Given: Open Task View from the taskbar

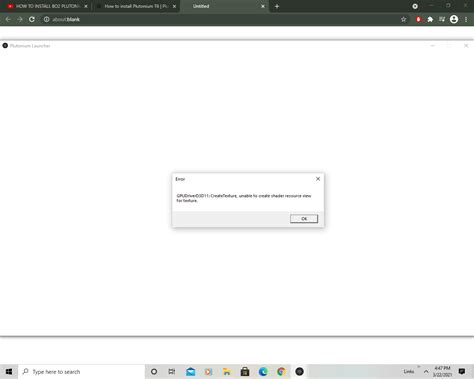Looking at the screenshot, I should (172, 371).
